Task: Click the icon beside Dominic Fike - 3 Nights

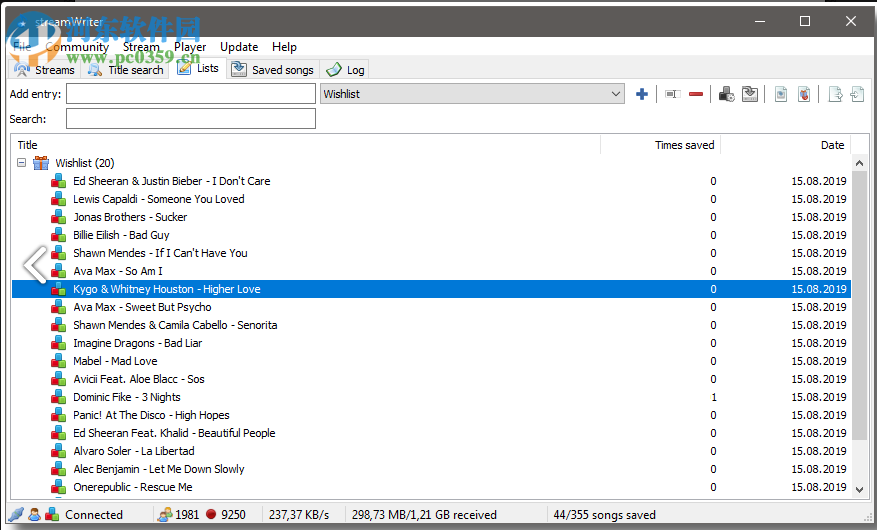Action: [x=59, y=397]
